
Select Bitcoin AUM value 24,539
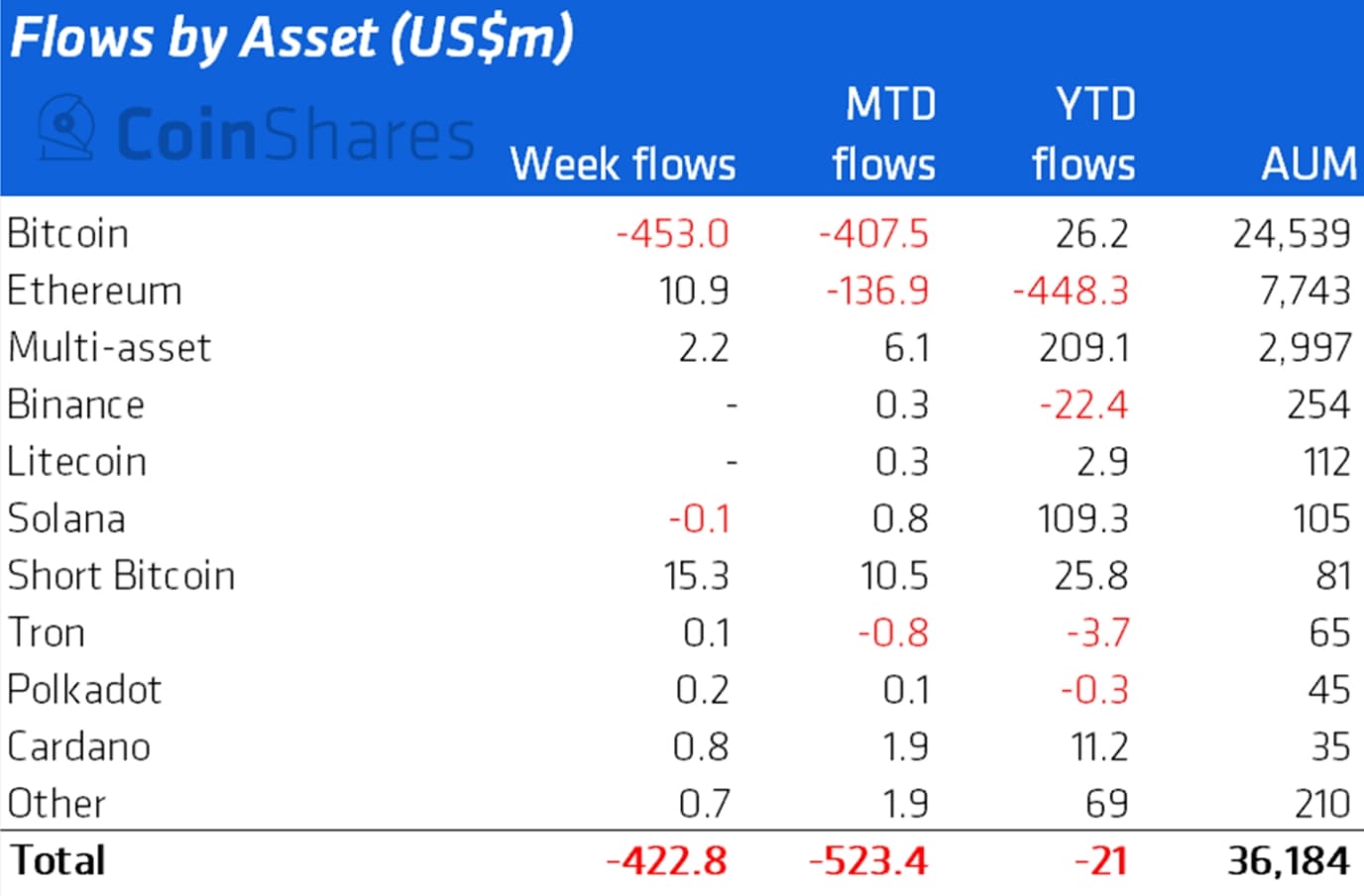point(1292,234)
